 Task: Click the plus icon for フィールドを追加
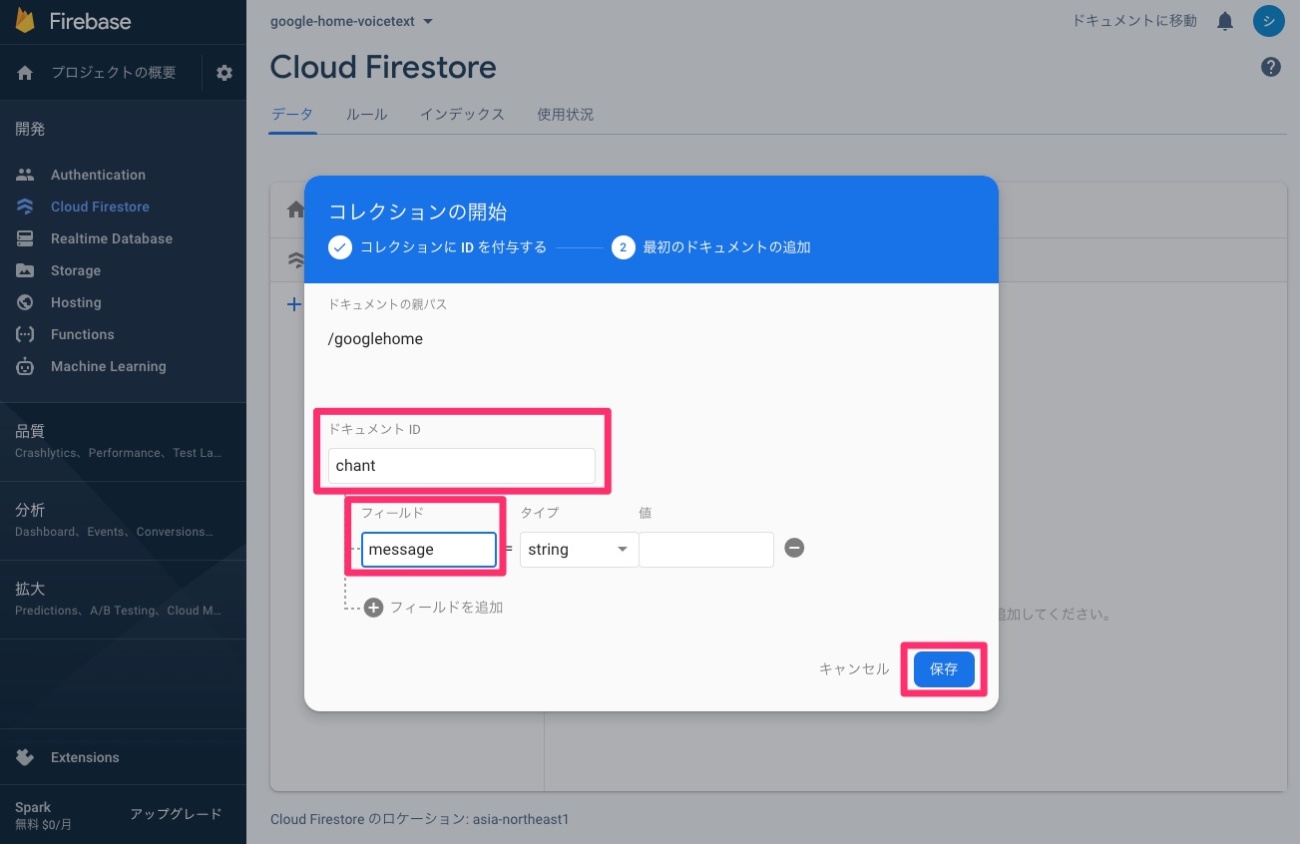click(x=373, y=607)
